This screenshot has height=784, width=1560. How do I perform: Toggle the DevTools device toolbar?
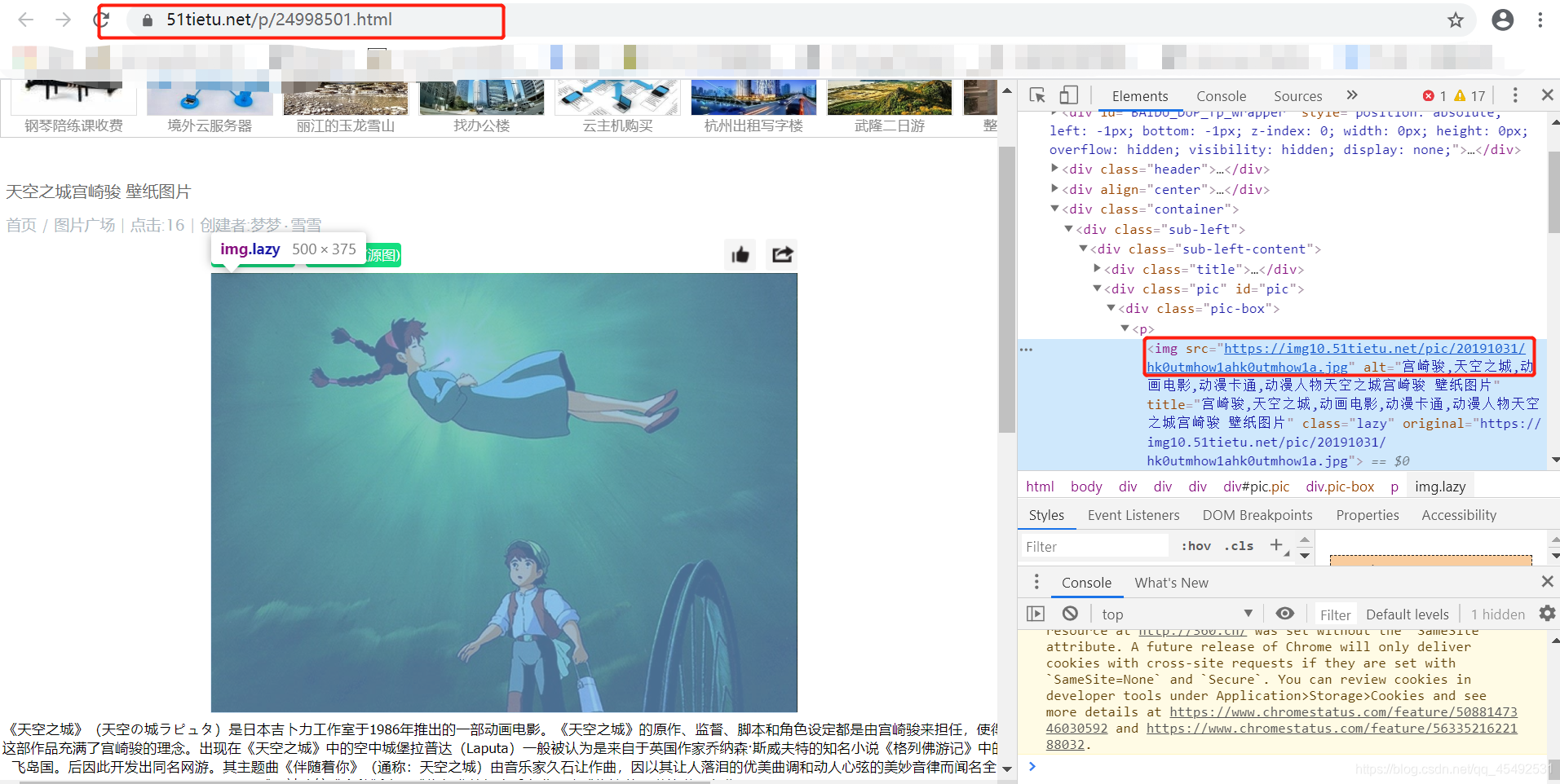1068,95
